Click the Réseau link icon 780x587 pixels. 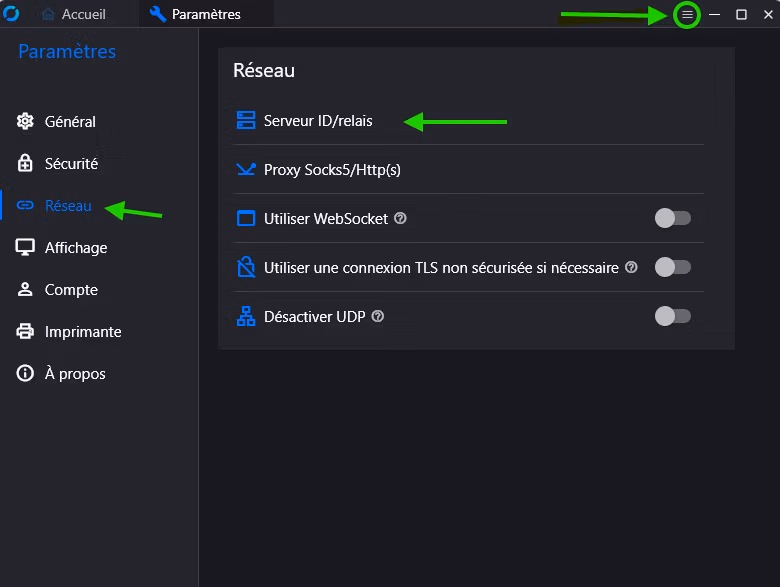click(x=25, y=205)
